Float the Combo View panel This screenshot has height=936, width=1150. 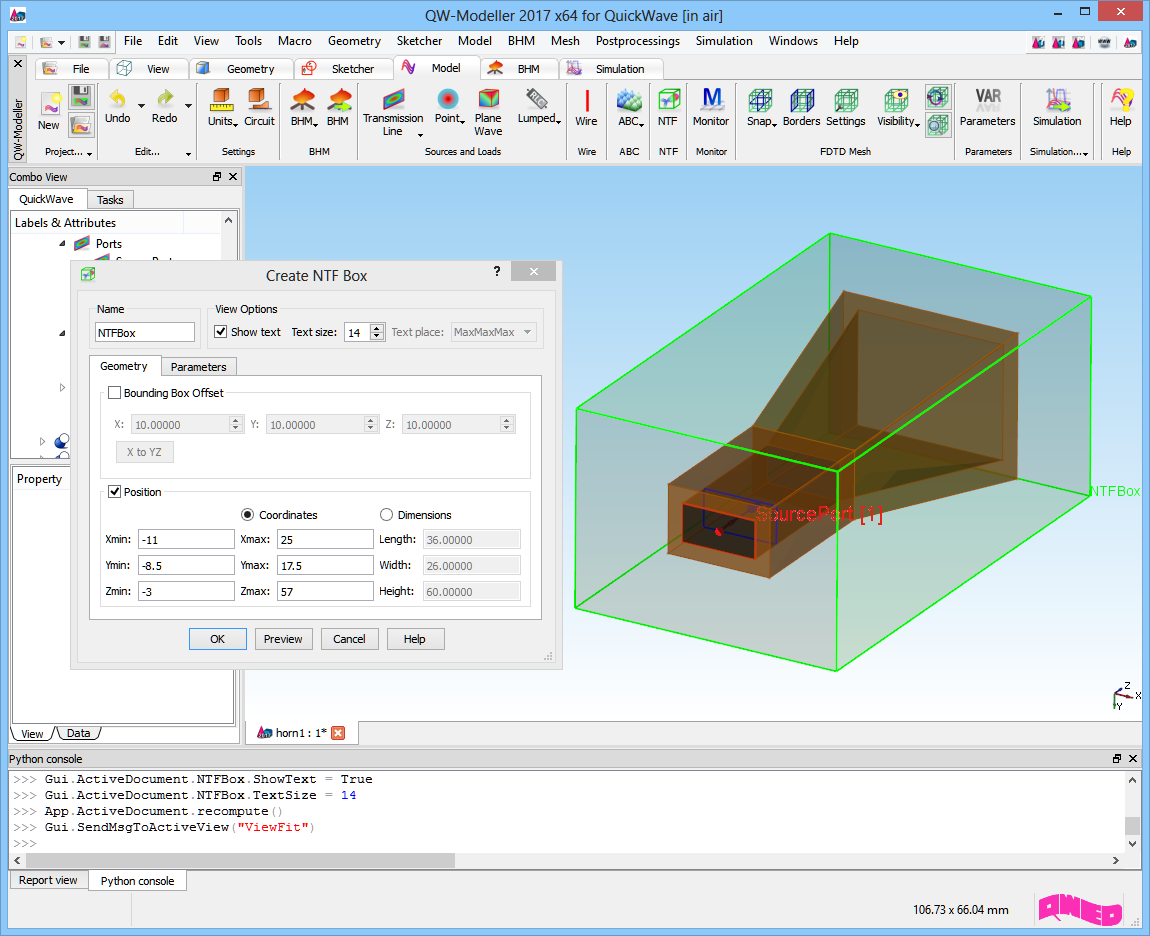tap(217, 177)
